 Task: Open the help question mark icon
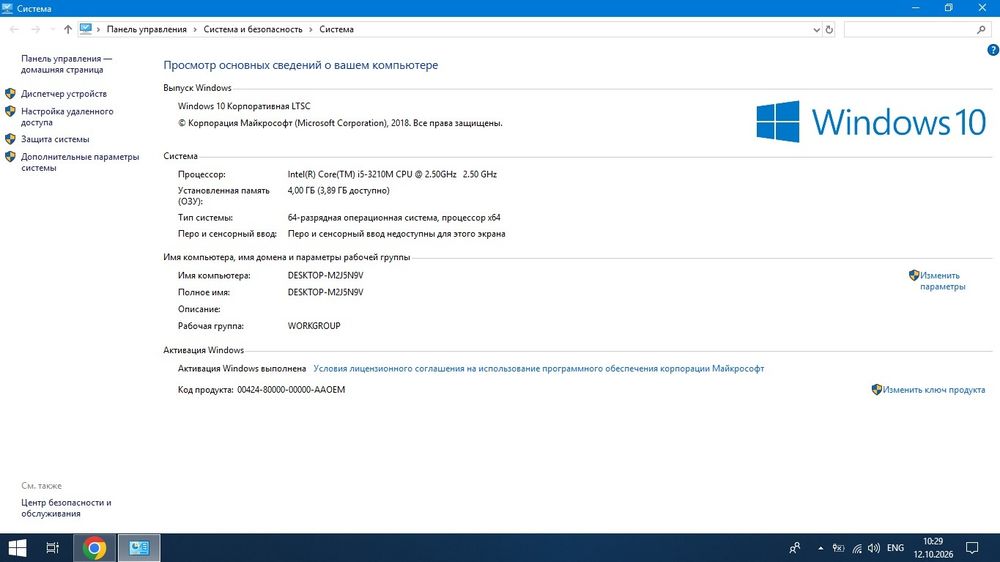point(993,50)
